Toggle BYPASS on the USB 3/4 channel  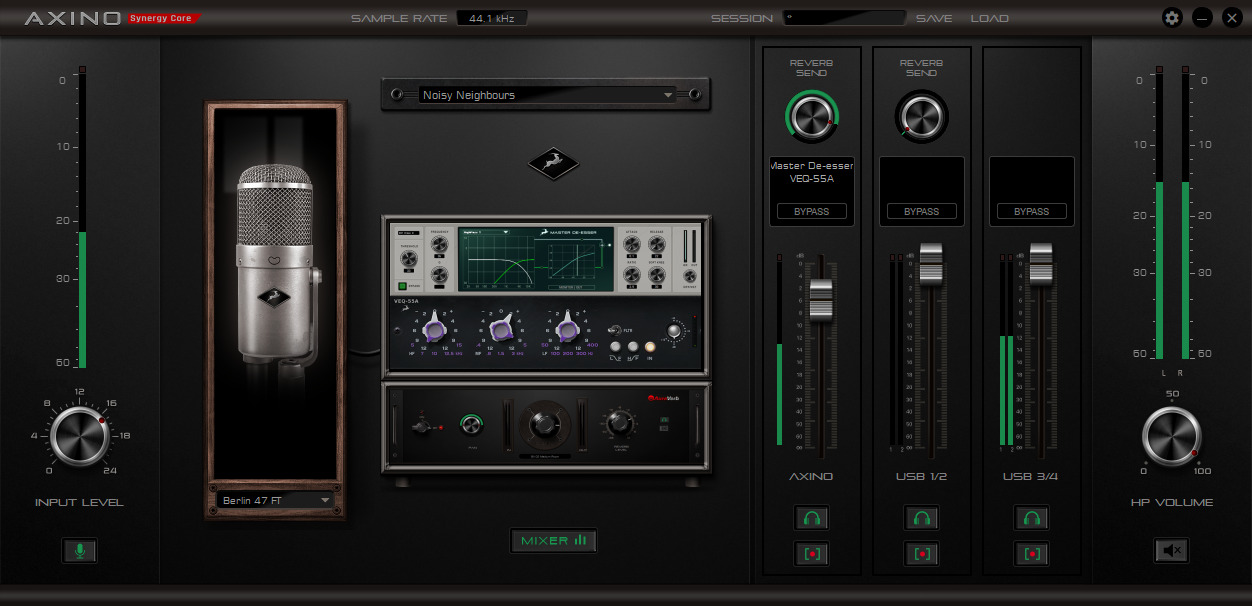tap(1032, 211)
